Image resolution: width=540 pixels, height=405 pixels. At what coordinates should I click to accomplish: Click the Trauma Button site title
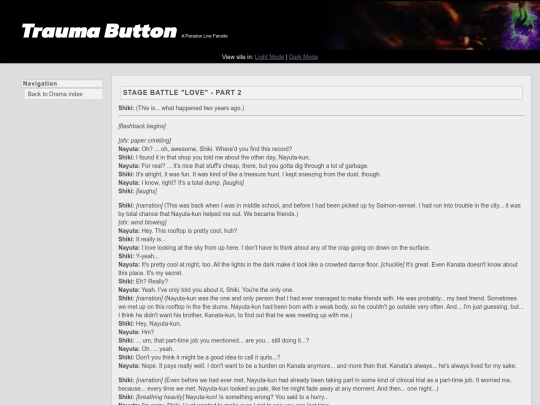coord(99,31)
